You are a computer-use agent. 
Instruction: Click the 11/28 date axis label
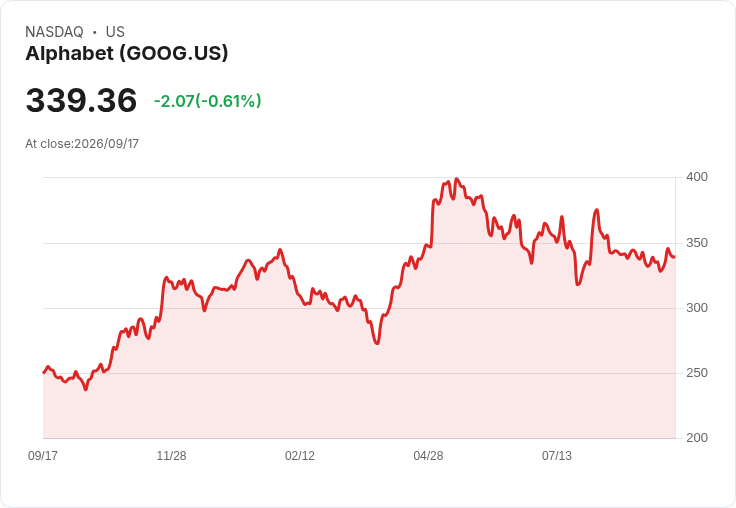click(171, 455)
